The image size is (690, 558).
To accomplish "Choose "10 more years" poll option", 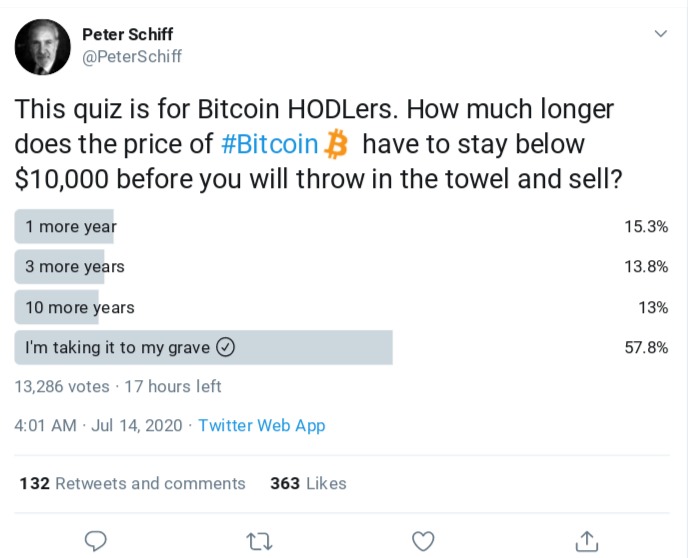I will 80,308.
